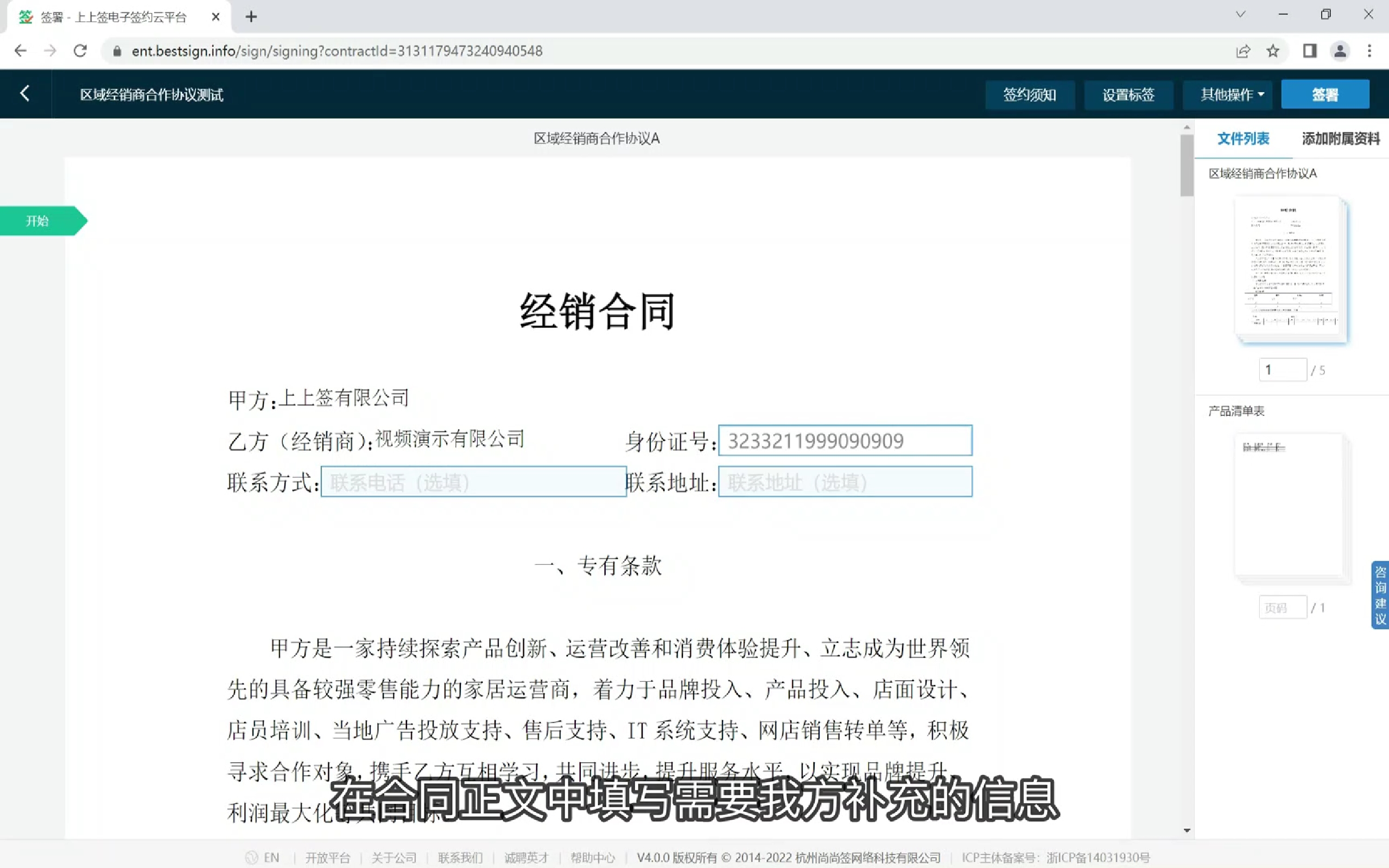1389x868 pixels.
Task: Reload the page with the refresh icon
Action: [x=80, y=50]
